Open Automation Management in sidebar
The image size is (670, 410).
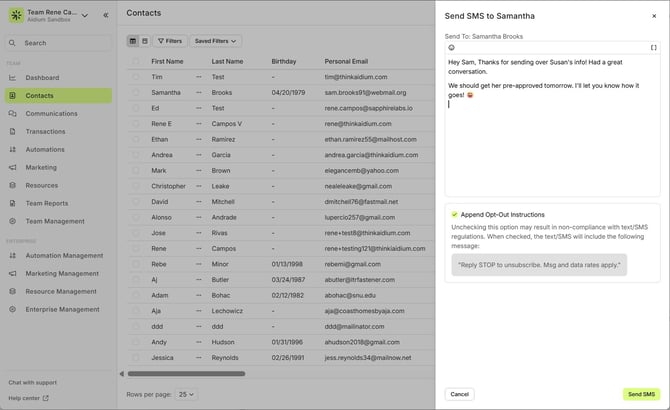[x=64, y=256]
